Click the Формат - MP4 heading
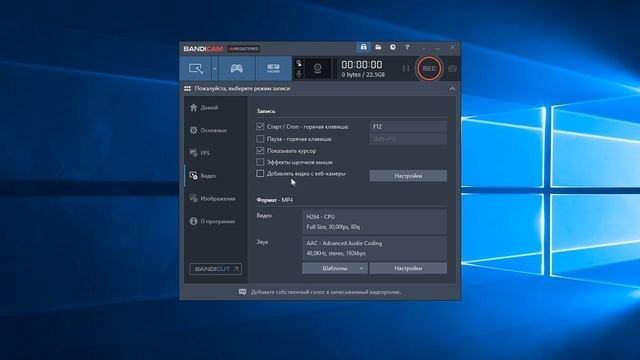Image resolution: width=640 pixels, height=360 pixels. click(x=275, y=200)
